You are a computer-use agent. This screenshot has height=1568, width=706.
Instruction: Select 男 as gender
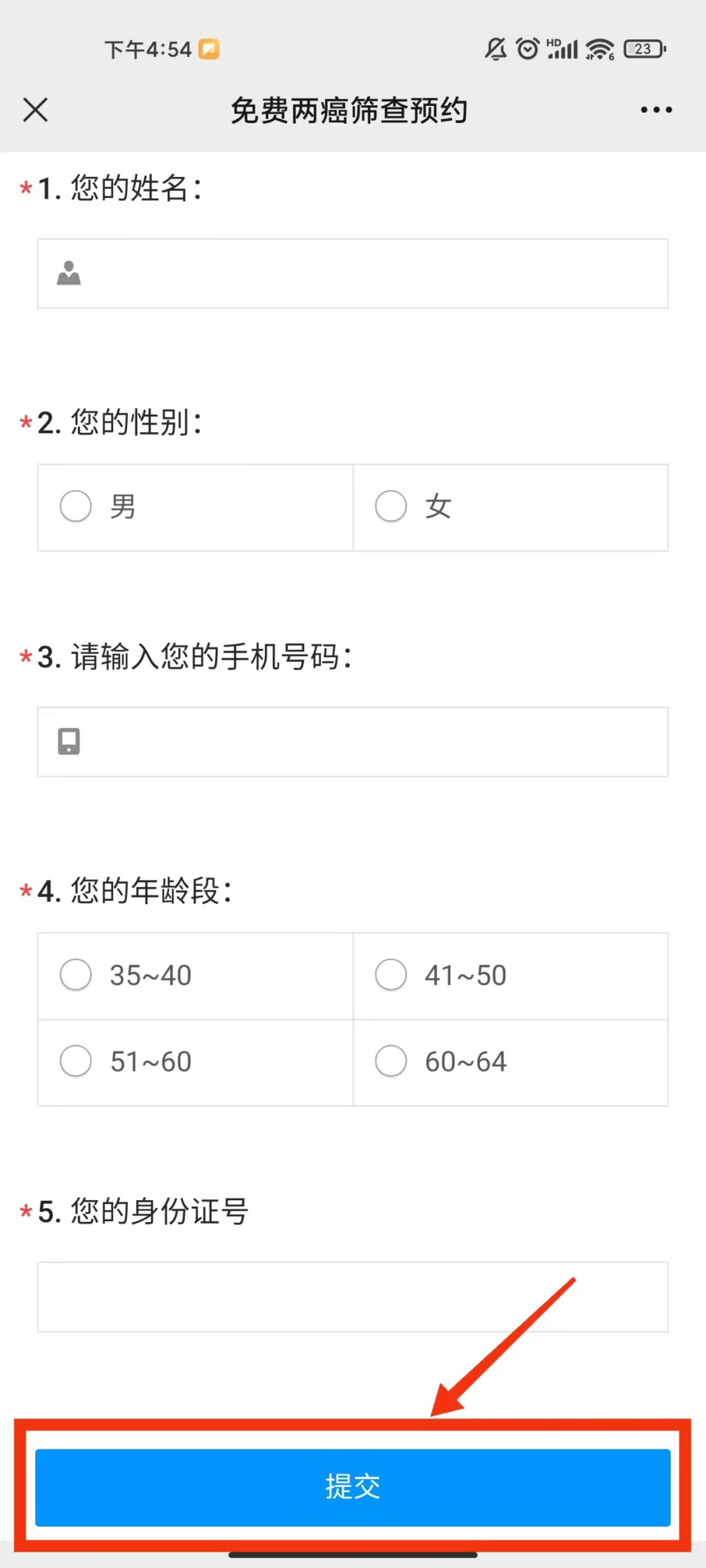(x=76, y=506)
